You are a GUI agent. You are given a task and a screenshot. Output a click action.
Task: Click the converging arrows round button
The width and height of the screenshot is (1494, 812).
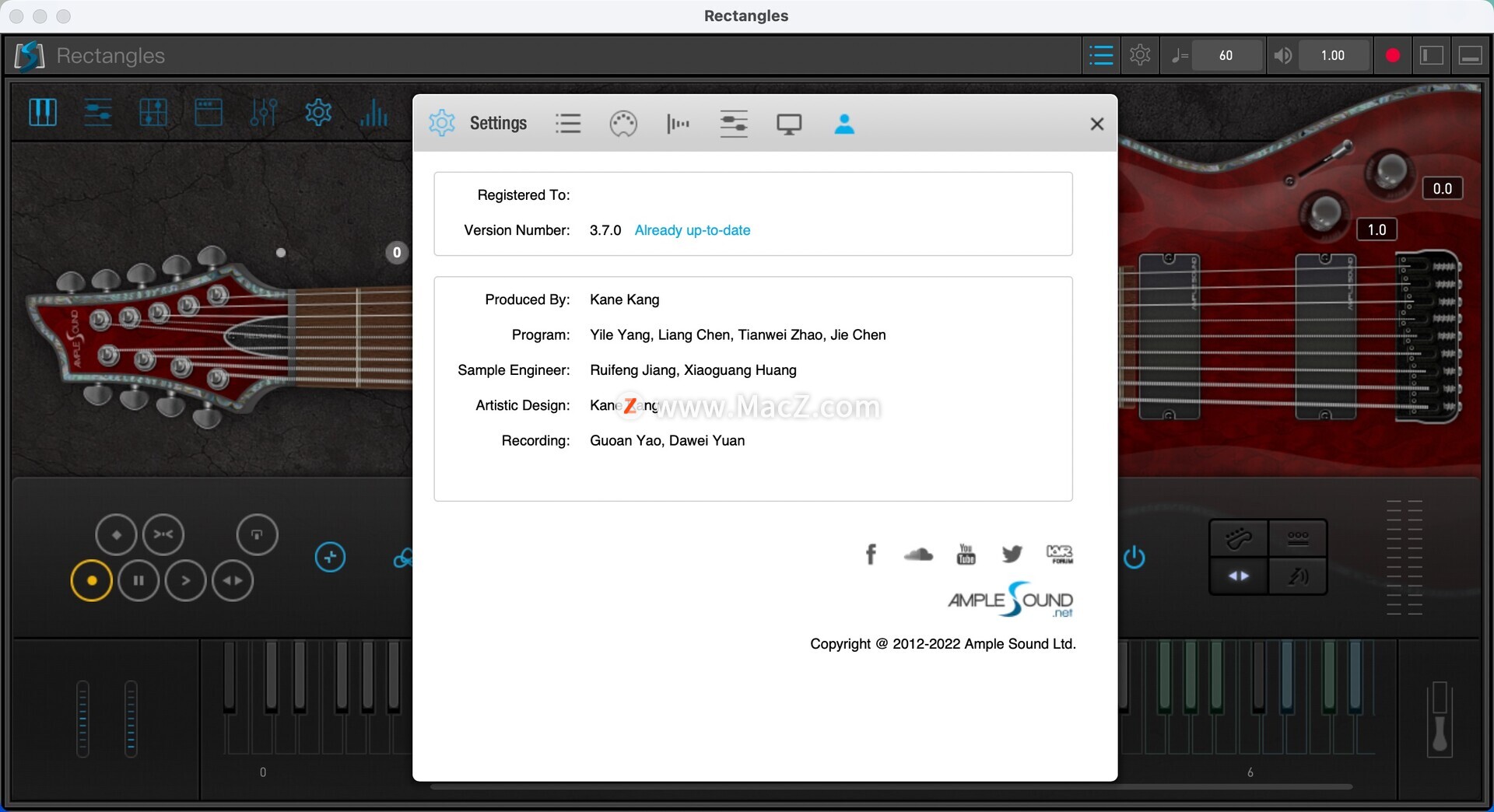[163, 535]
